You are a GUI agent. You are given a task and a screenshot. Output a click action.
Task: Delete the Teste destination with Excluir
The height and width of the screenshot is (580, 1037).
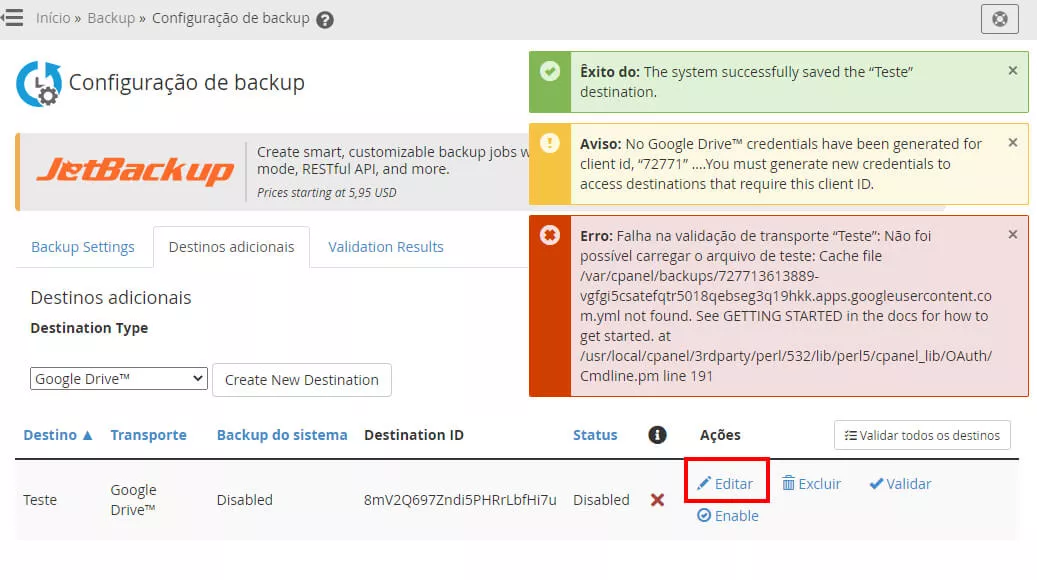click(811, 484)
